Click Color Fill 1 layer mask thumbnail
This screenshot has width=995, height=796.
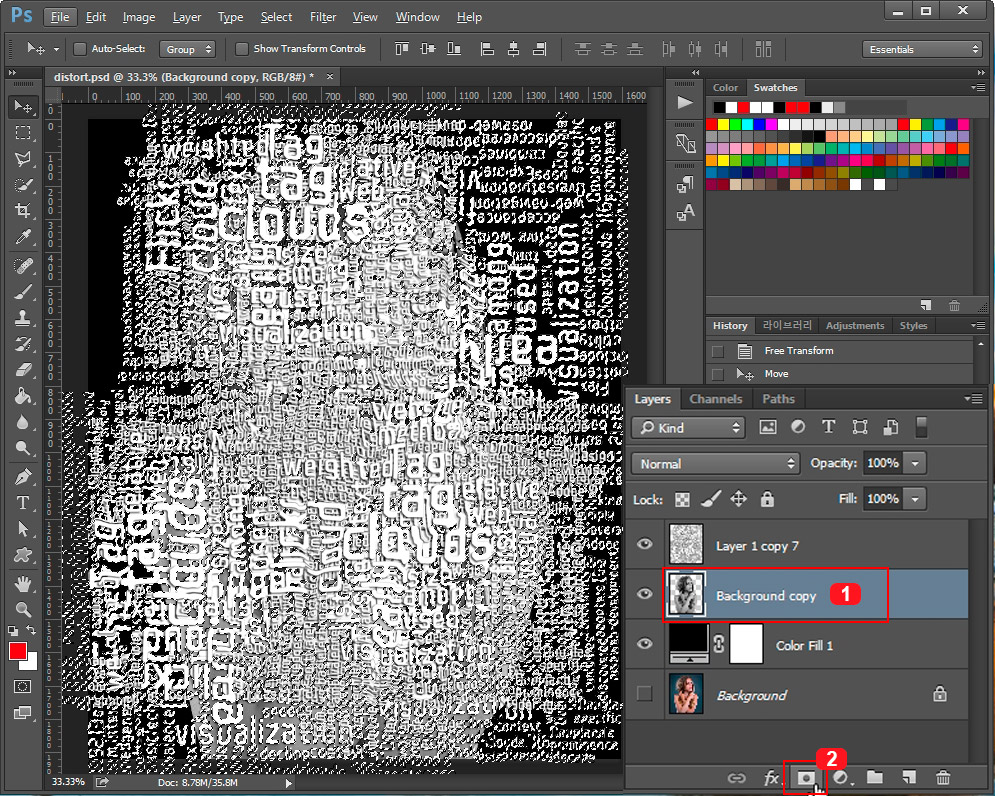[x=746, y=644]
